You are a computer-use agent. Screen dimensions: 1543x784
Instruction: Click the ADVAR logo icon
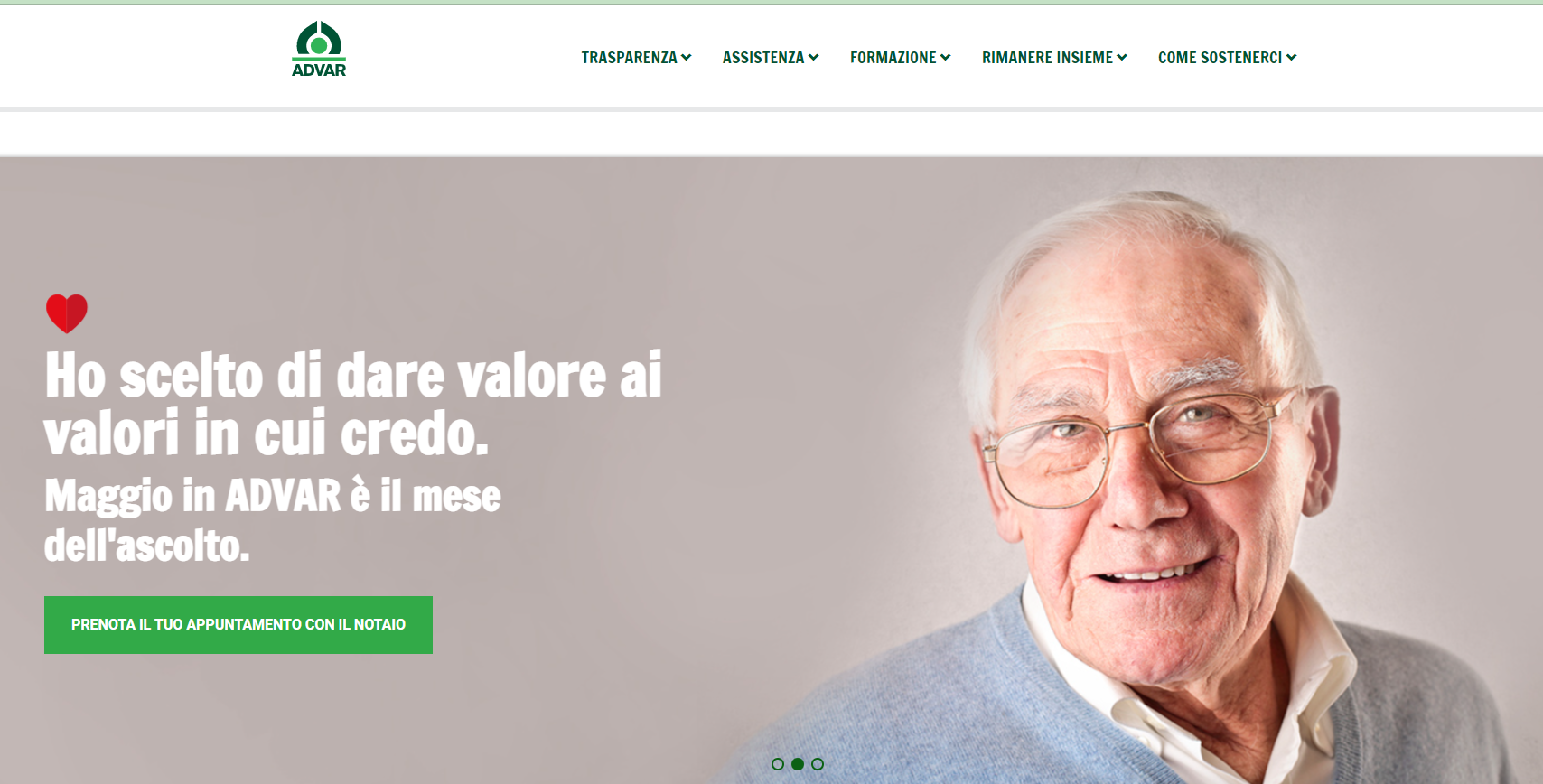[319, 39]
